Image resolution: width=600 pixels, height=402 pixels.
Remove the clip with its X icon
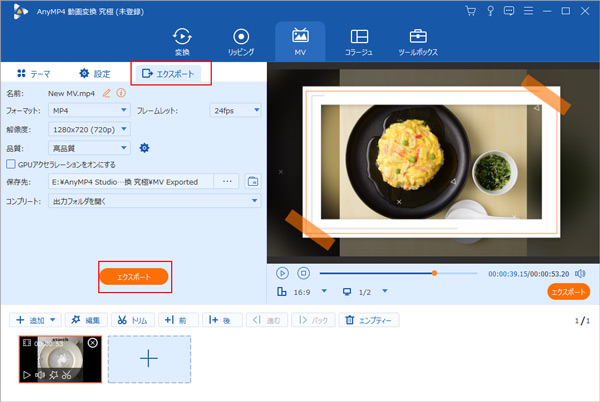[93, 343]
